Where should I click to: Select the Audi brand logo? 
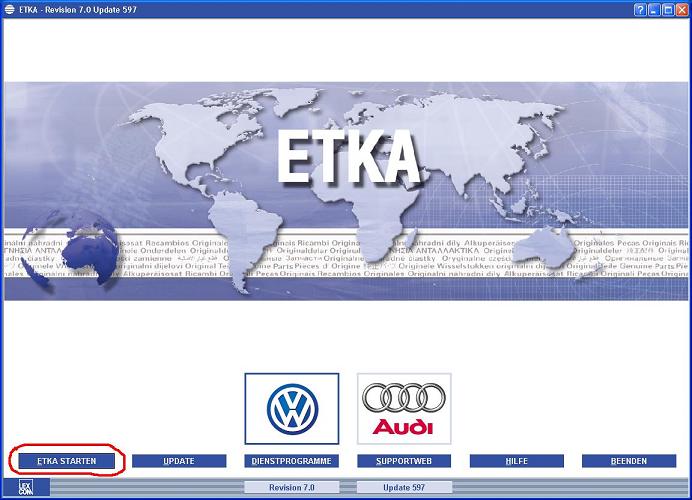(404, 409)
